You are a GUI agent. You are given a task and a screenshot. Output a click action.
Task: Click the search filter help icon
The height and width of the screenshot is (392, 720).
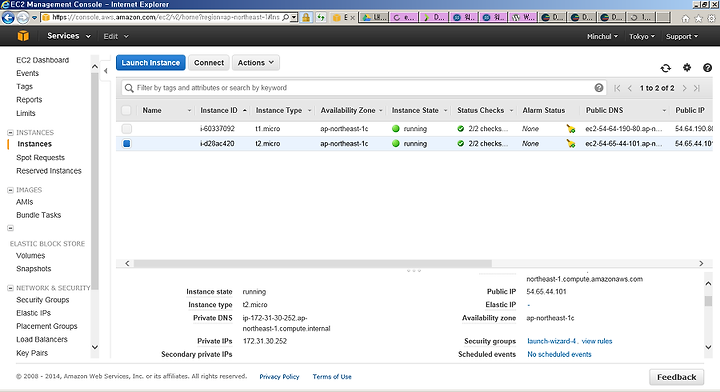(x=598, y=88)
